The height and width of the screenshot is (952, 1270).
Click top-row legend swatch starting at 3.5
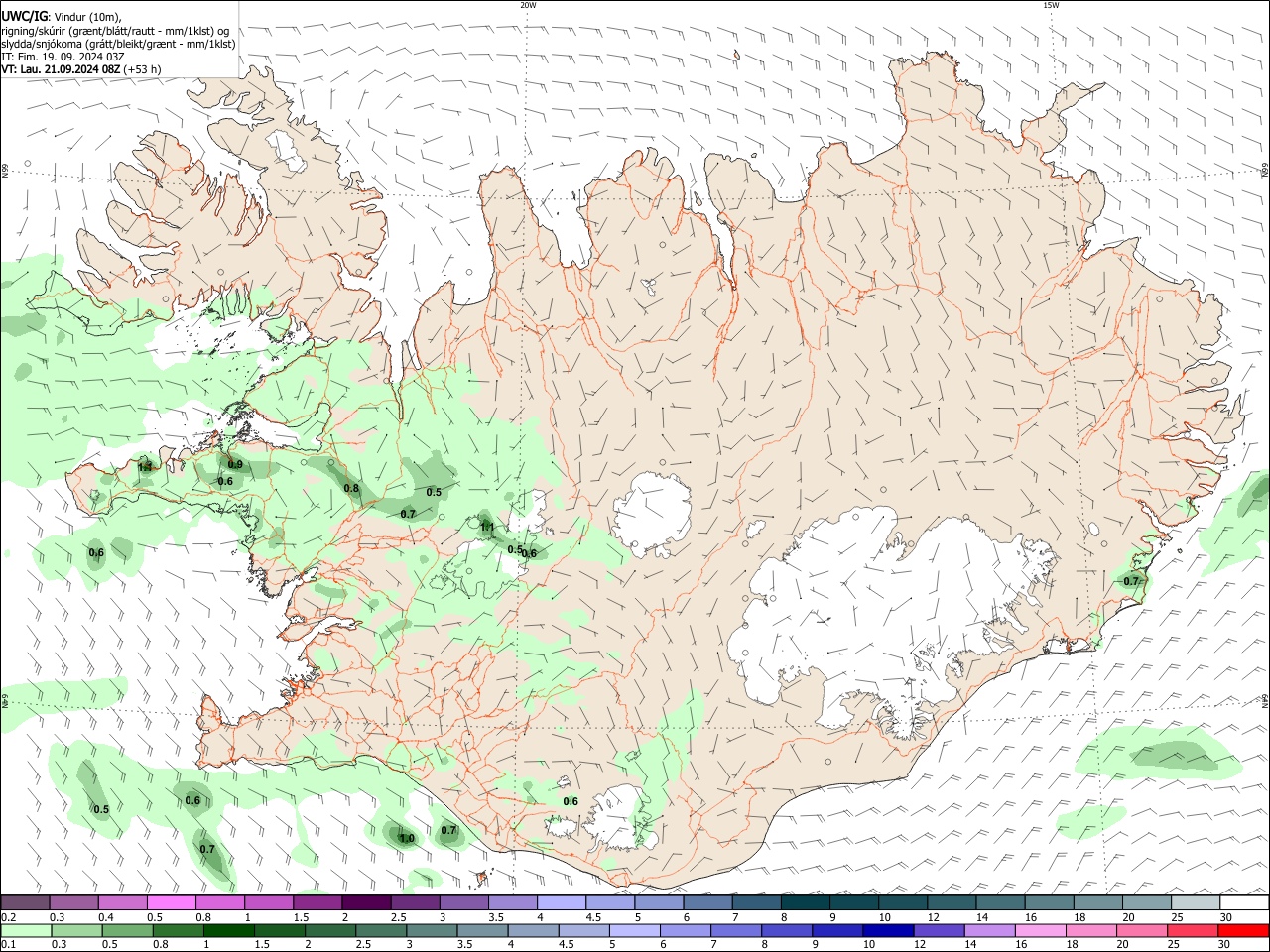point(512,902)
